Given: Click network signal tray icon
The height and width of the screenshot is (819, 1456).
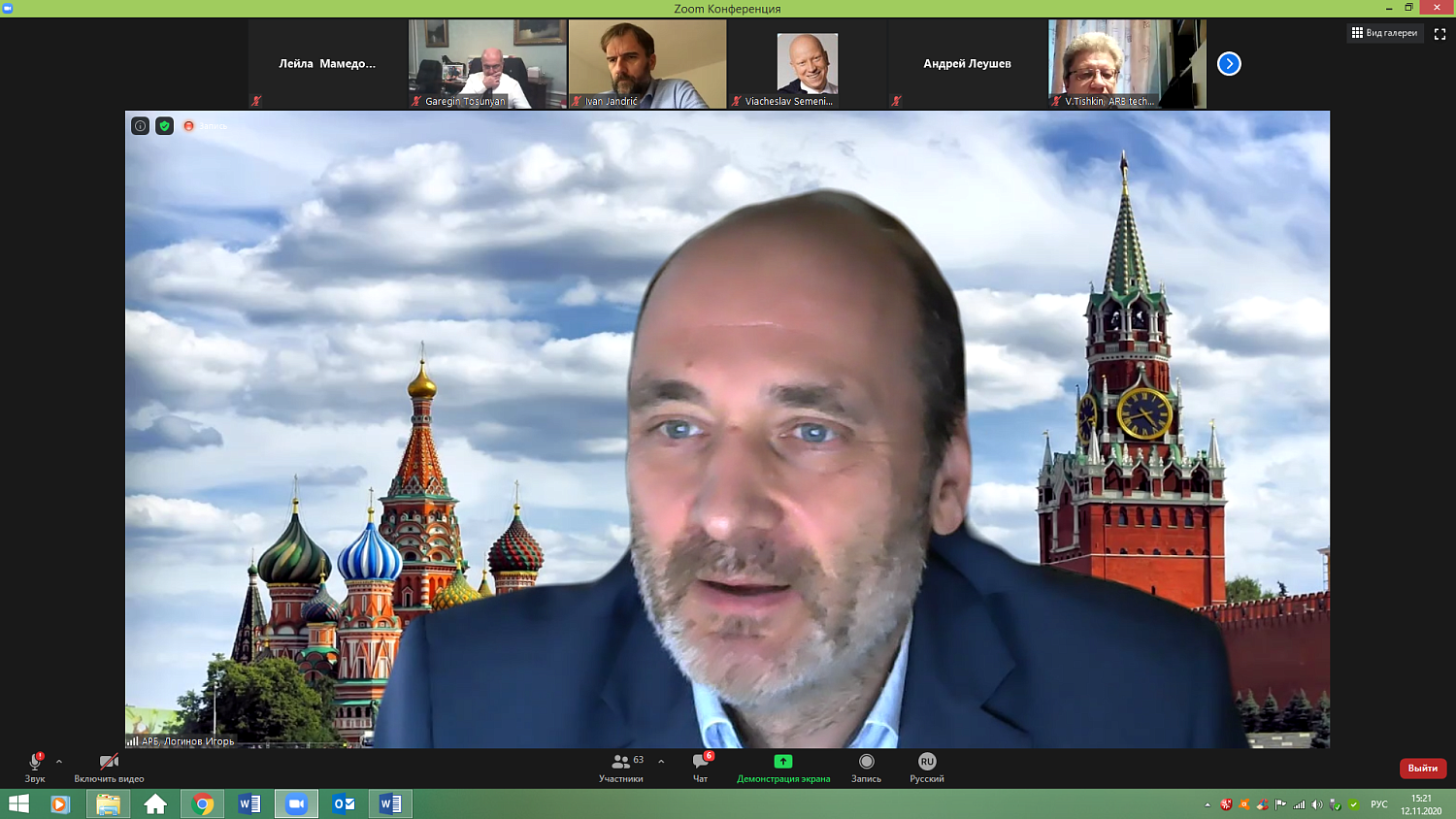Looking at the screenshot, I should [x=1299, y=804].
